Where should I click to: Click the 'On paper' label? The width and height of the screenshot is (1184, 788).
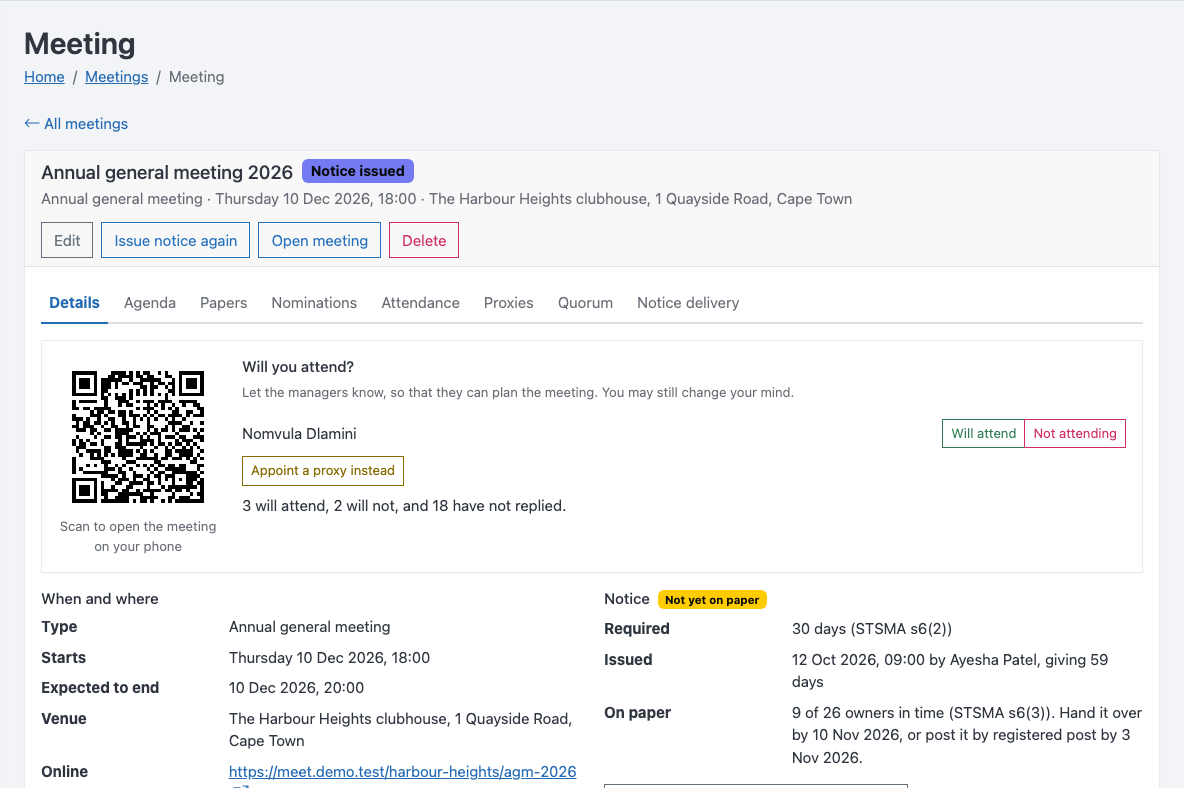tap(637, 713)
